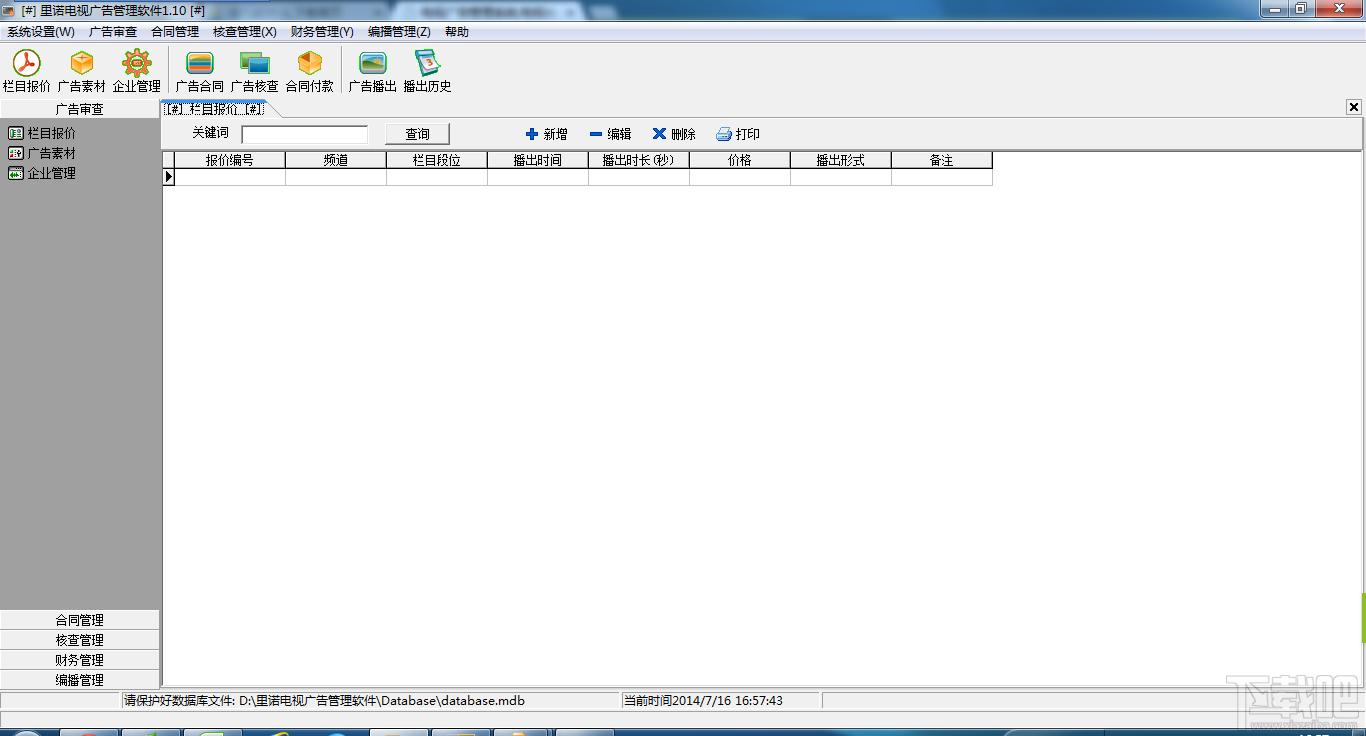
Task: Expand the 核查管理 sidebar section
Action: (80, 640)
